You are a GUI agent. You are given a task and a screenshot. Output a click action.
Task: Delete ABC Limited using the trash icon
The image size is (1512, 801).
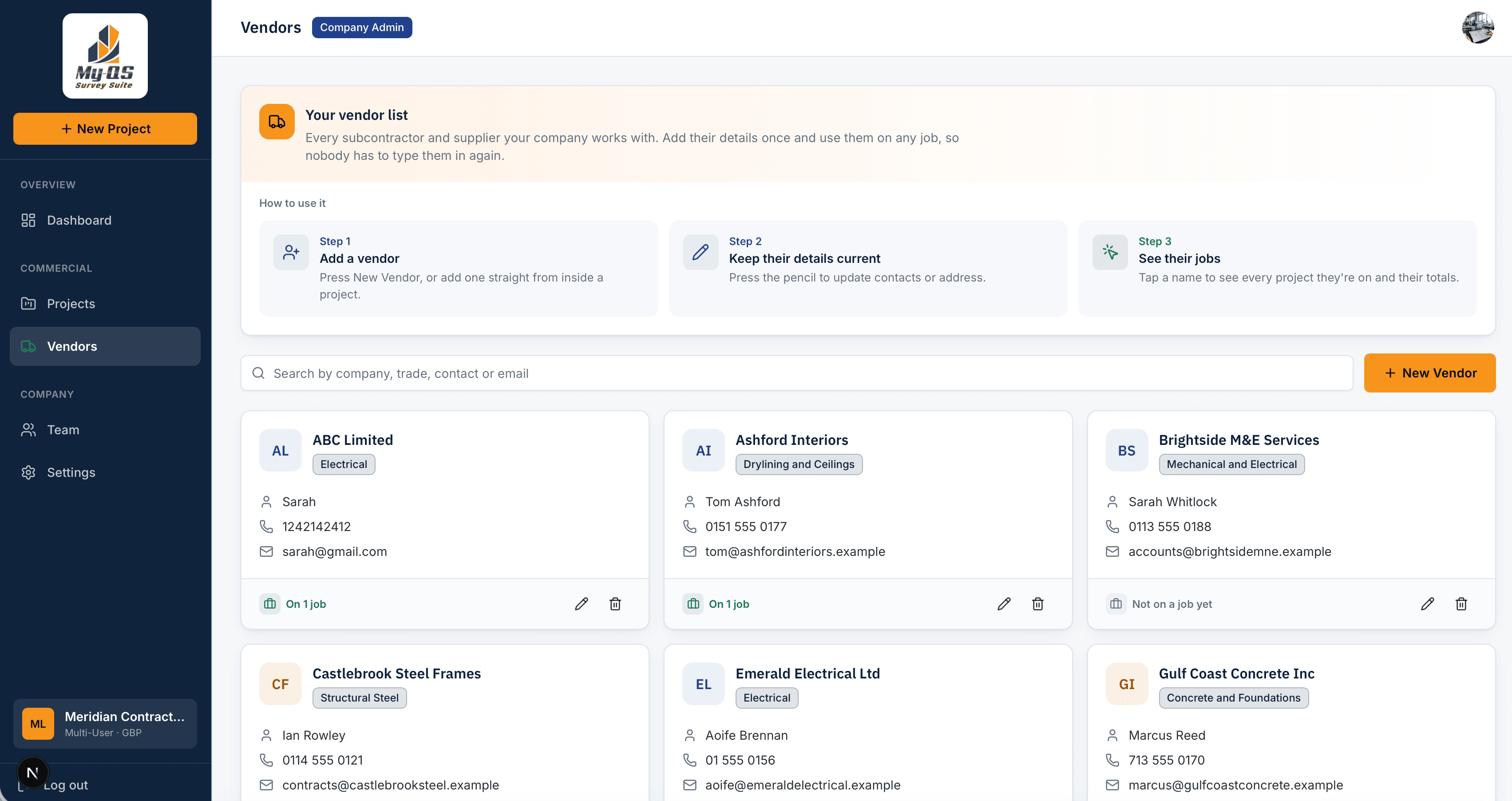tap(615, 604)
